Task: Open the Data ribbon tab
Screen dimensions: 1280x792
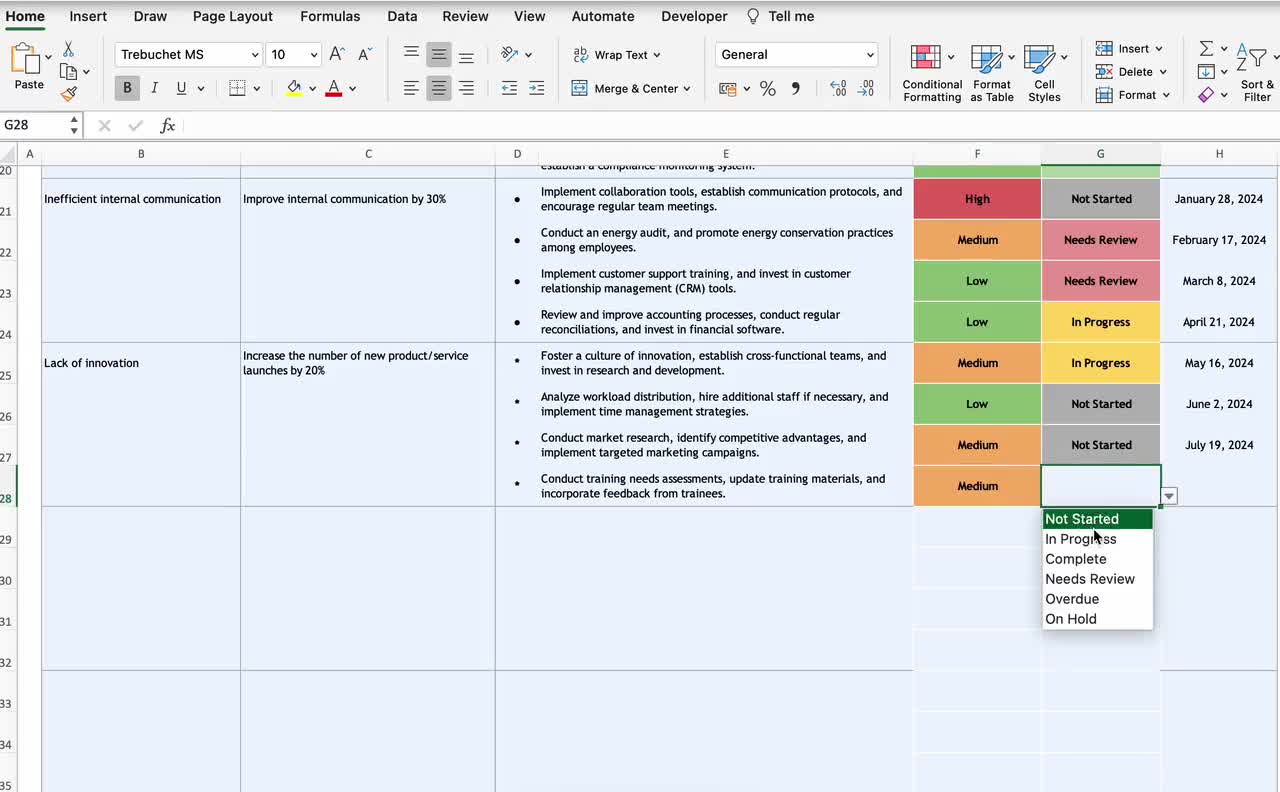Action: (x=402, y=16)
